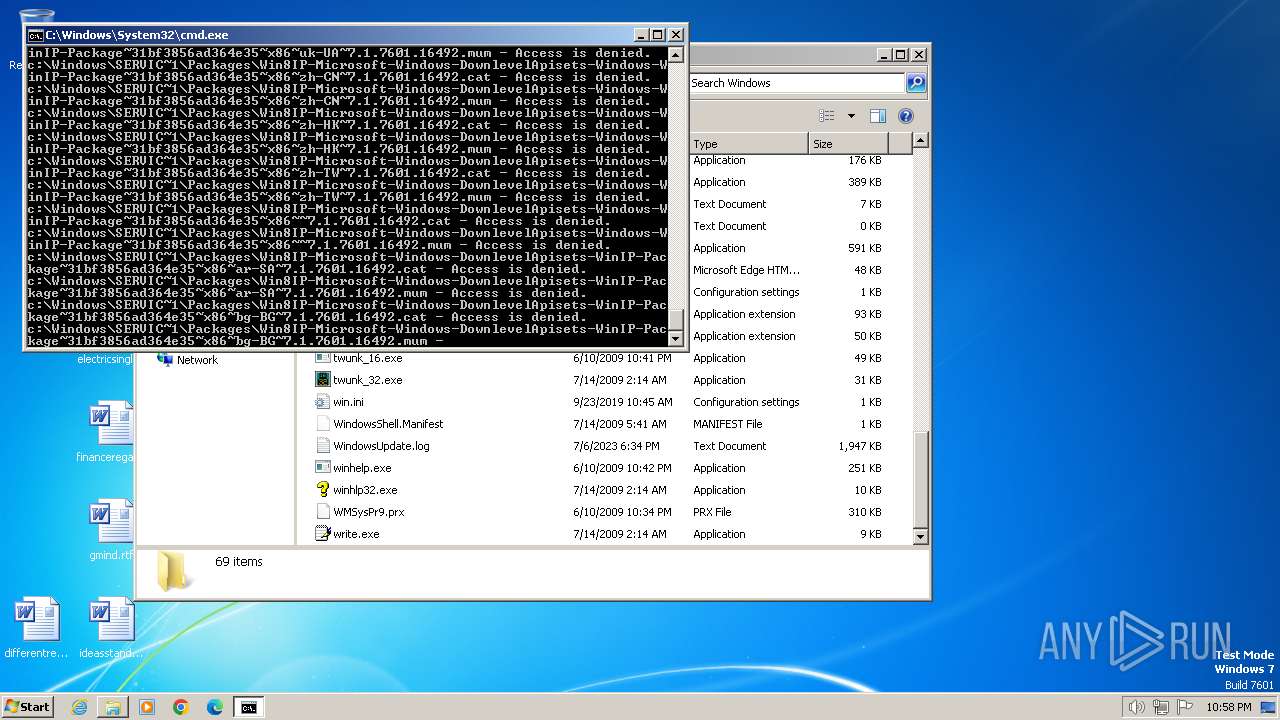Open the network tray icon

point(1160,707)
